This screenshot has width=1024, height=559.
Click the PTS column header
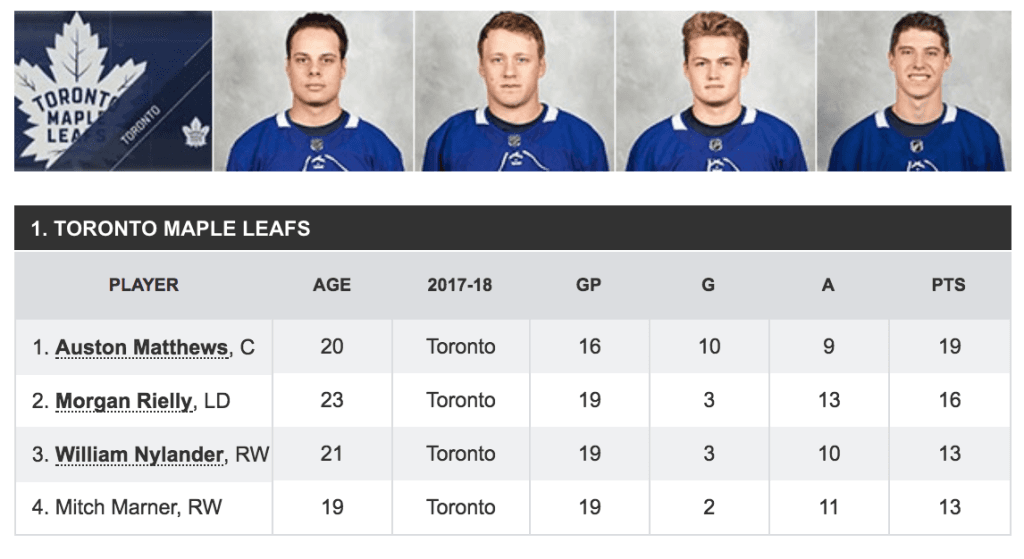coord(948,285)
